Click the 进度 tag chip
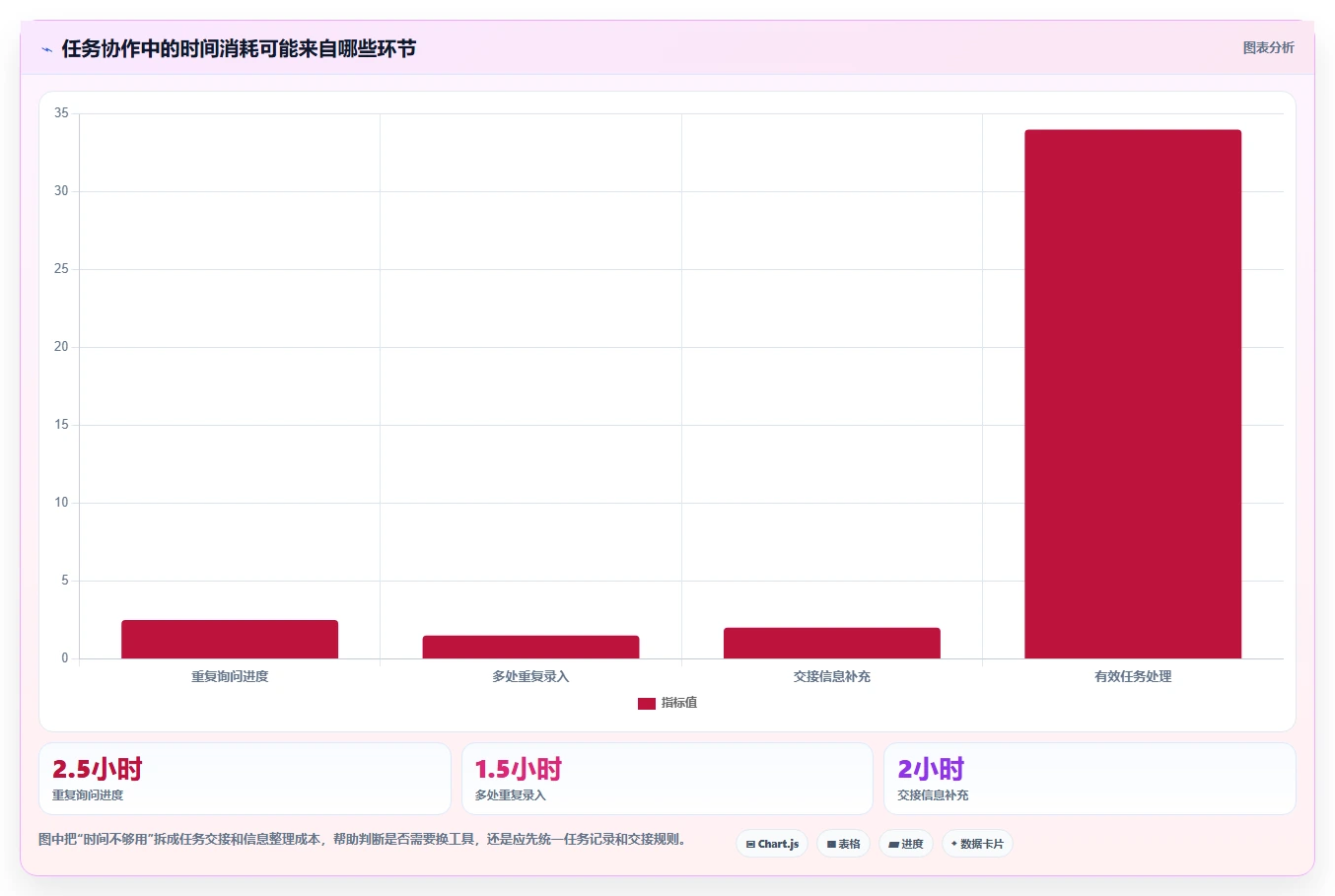This screenshot has width=1335, height=896. pos(906,844)
